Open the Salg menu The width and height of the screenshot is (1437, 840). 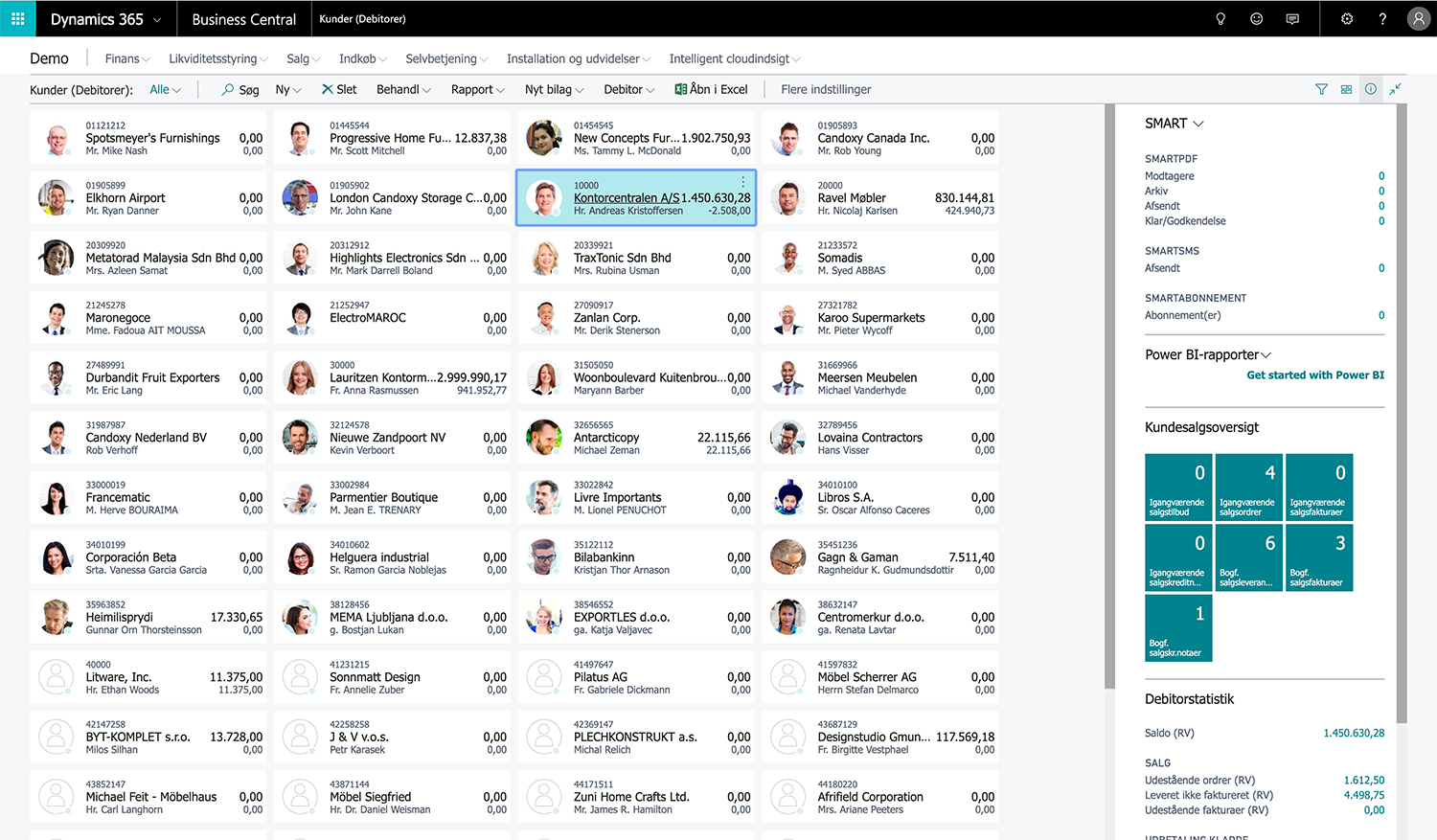(x=304, y=58)
